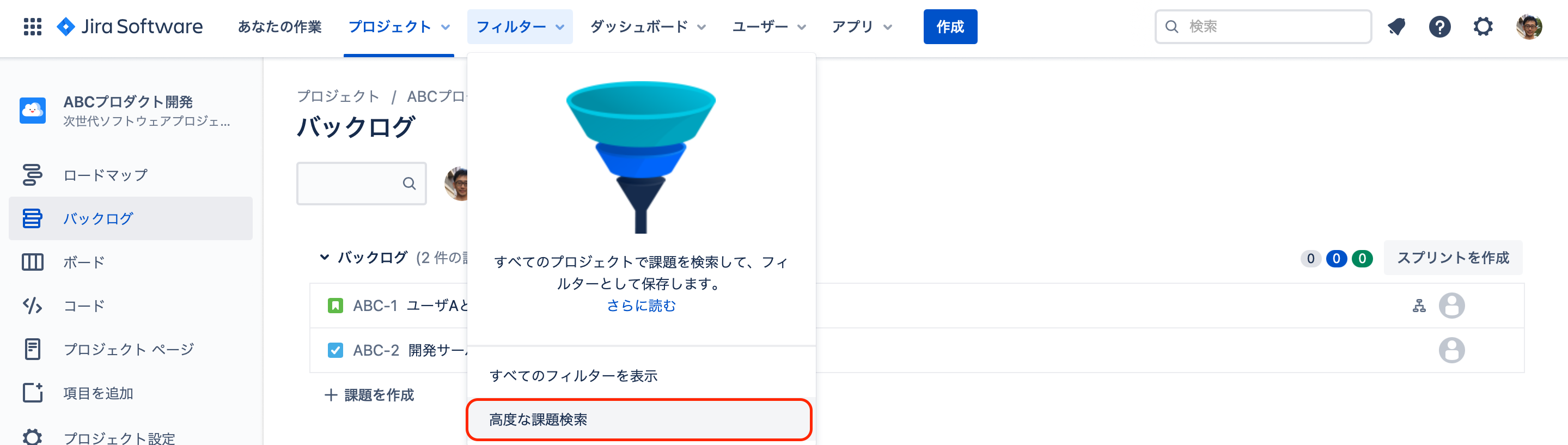The image size is (1568, 445).
Task: Open the さらに読む link
Action: click(640, 307)
